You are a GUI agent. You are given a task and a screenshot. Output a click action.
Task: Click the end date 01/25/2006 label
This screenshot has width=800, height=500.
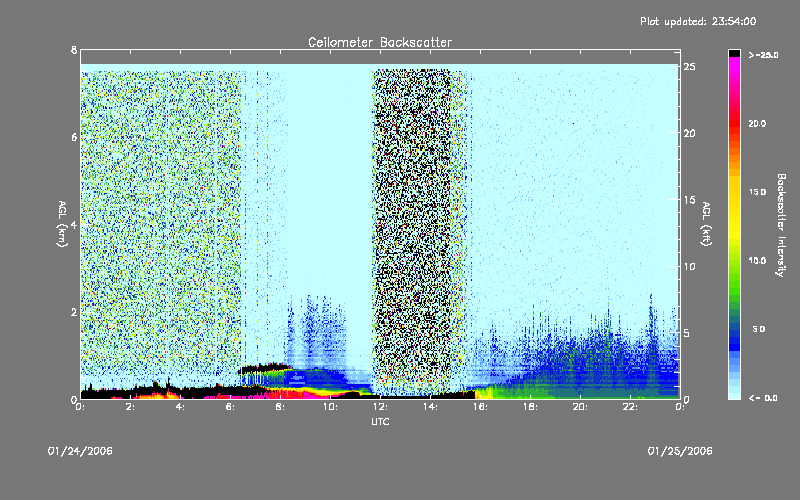680,451
